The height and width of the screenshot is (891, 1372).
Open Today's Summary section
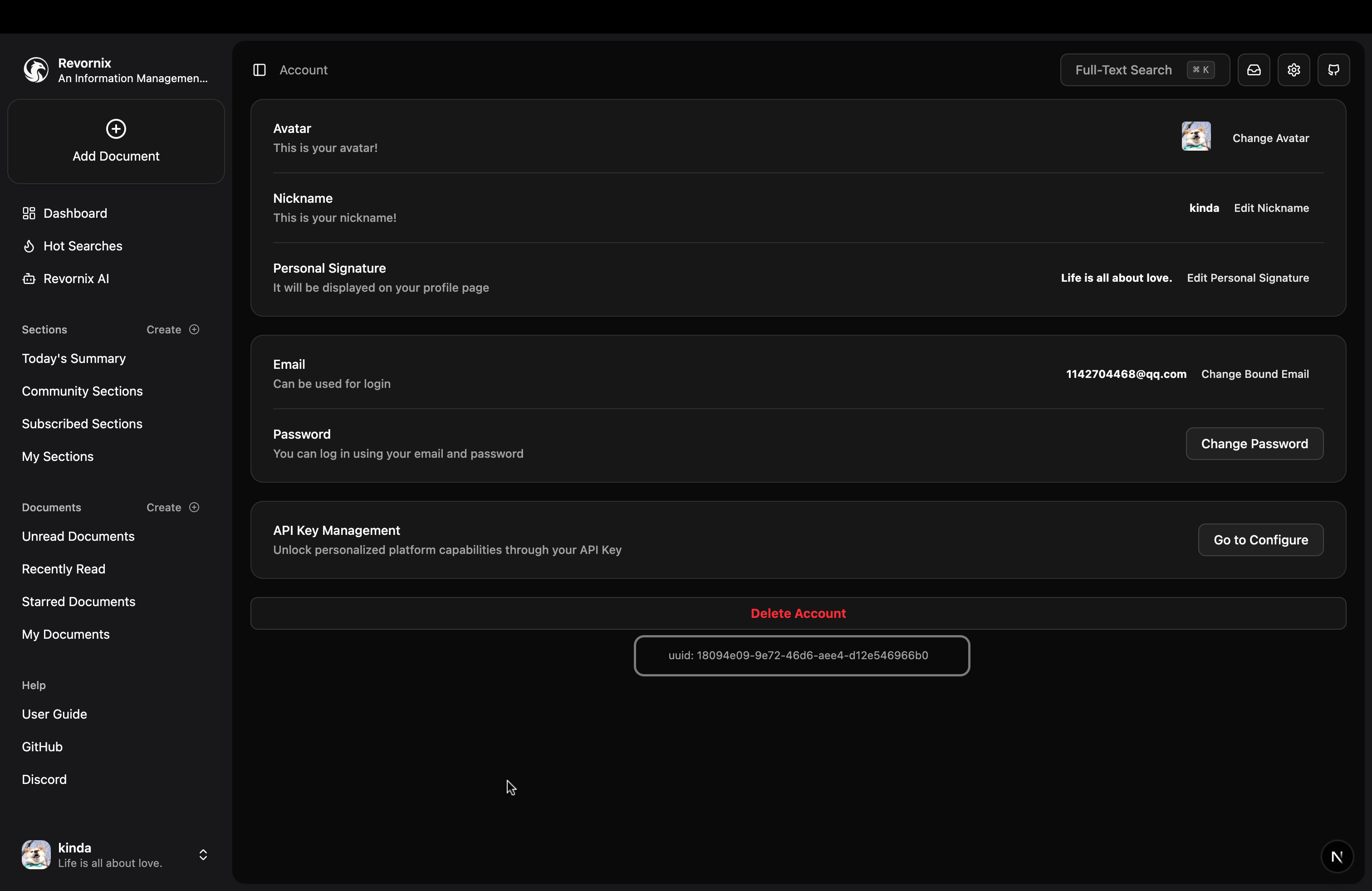point(74,358)
